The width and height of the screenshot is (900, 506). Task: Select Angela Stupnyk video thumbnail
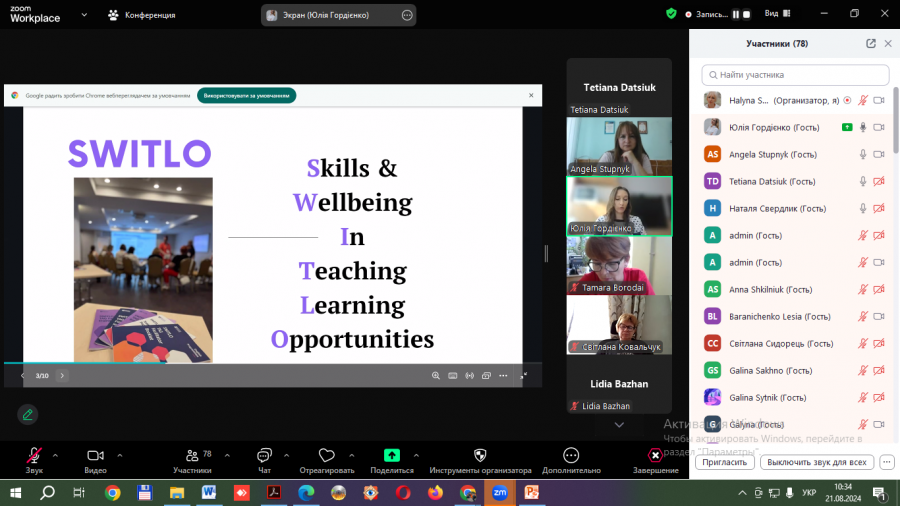pos(619,146)
